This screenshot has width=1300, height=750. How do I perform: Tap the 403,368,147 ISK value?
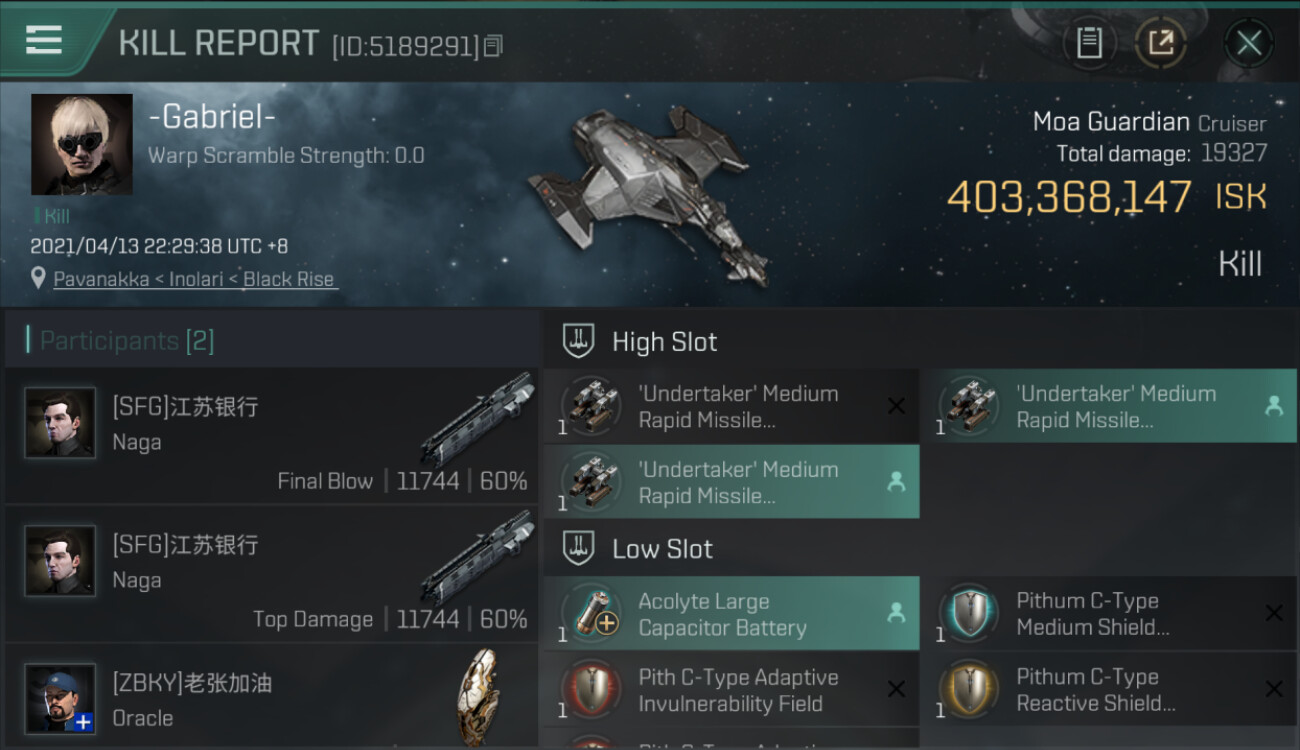1069,198
